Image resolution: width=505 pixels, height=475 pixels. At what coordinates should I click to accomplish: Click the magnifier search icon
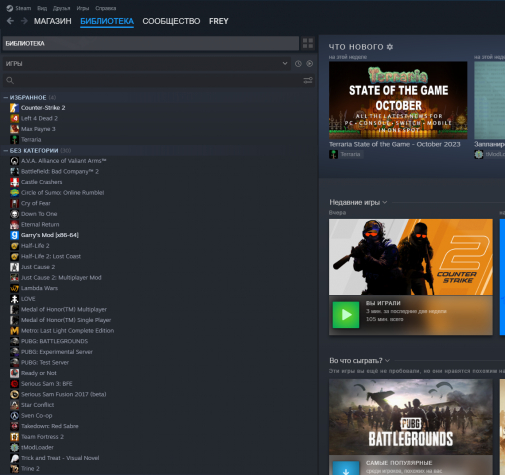pos(10,80)
